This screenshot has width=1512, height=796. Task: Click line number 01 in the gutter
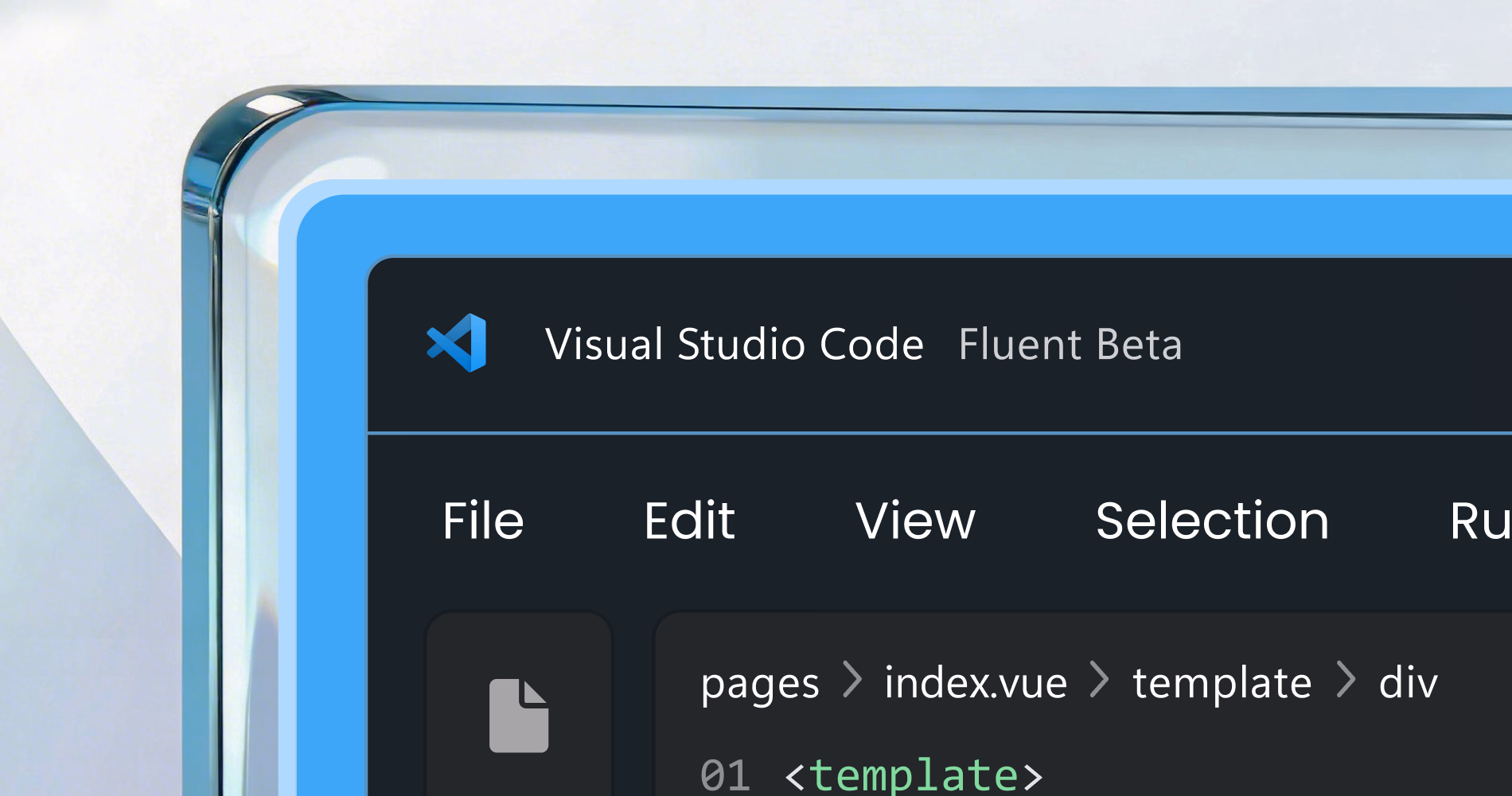[x=725, y=775]
